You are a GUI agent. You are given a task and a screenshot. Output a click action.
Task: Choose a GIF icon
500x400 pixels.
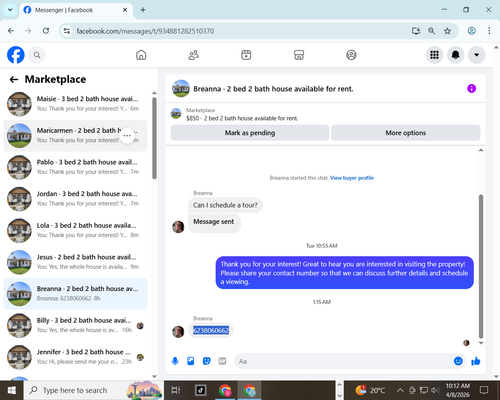pyautogui.click(x=222, y=361)
